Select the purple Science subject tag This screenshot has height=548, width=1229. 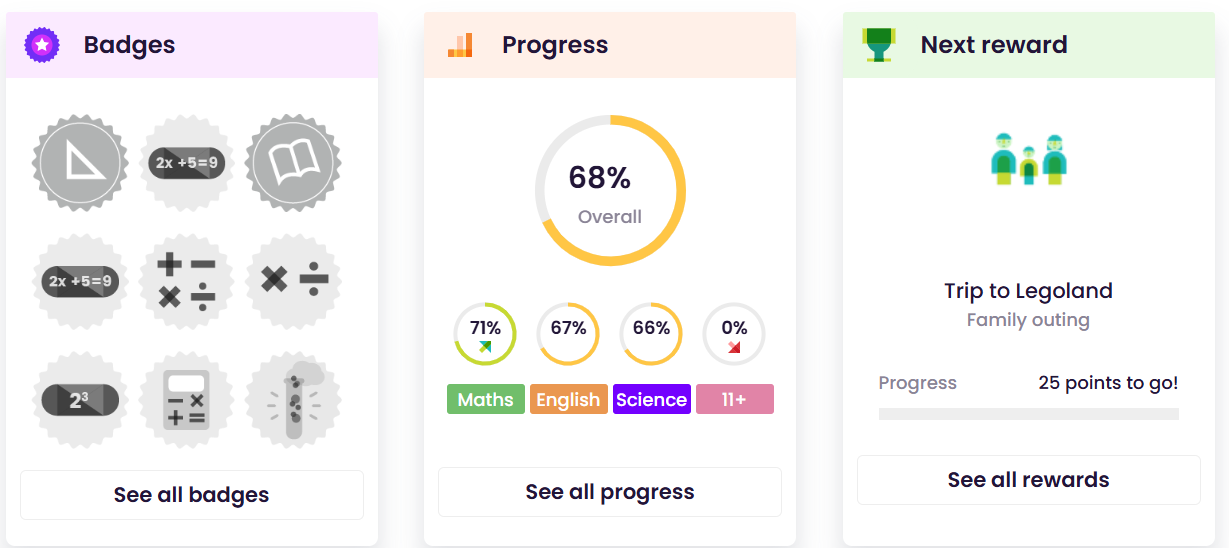pos(652,399)
